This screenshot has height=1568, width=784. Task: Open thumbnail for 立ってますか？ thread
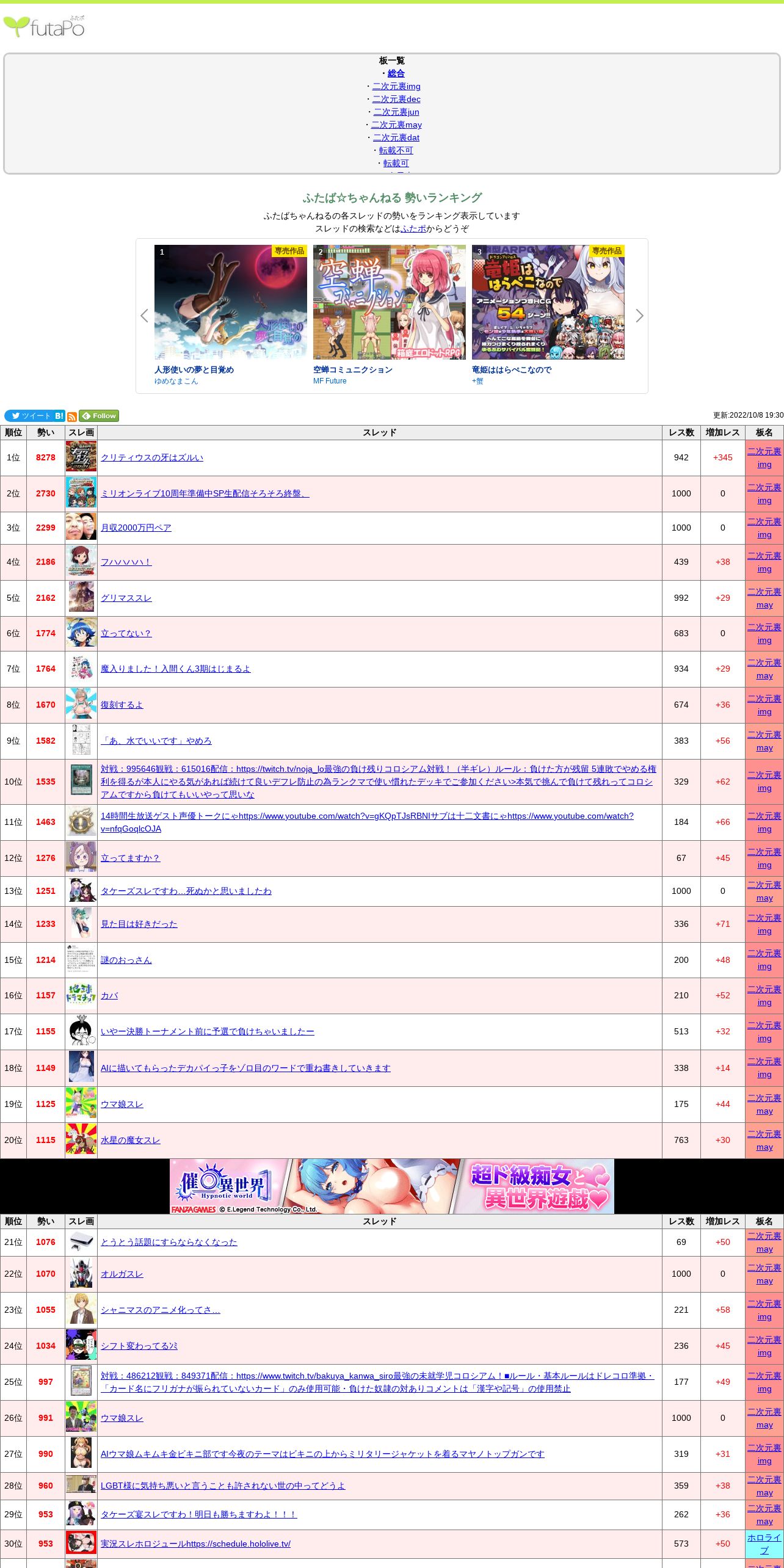(81, 857)
